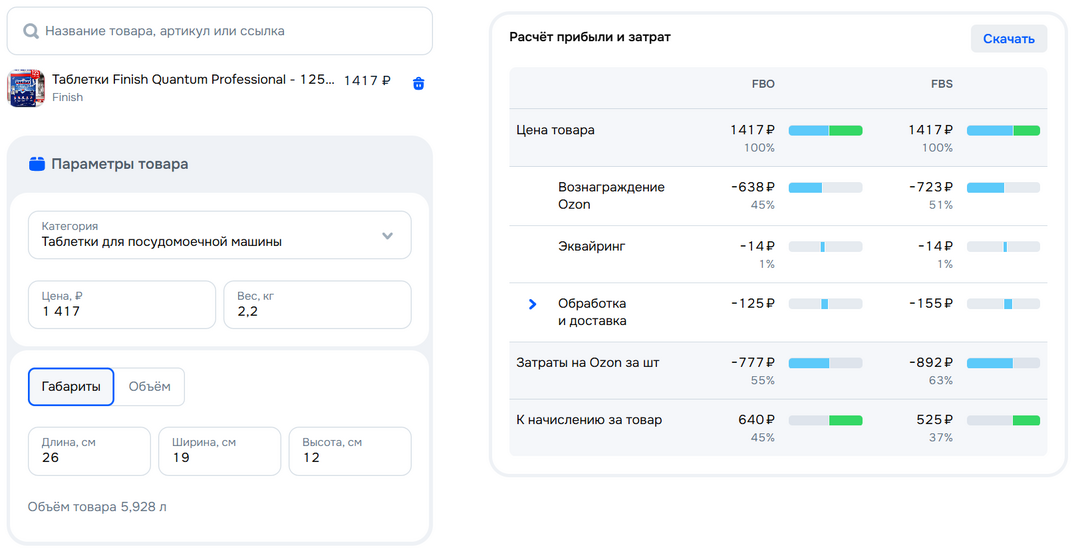Click the FBO Эквайринг bar

pos(825,247)
